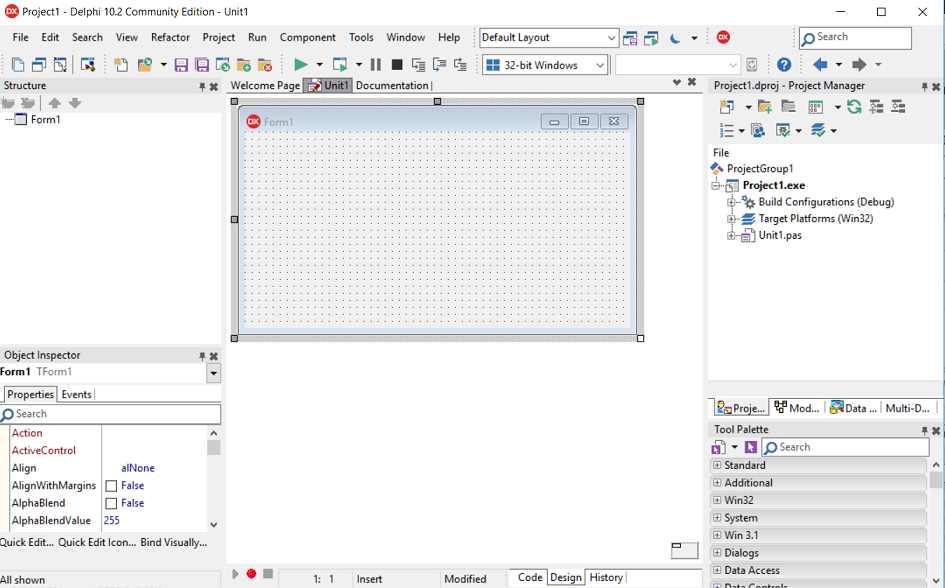Expand the Standard palette category

717,465
